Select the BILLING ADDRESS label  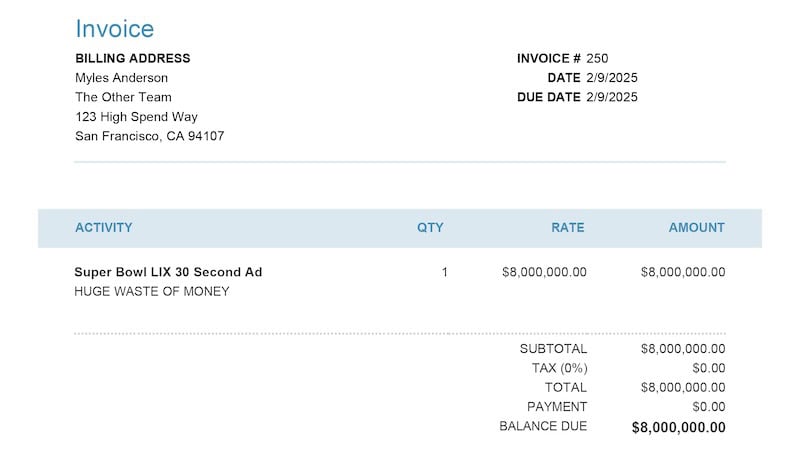[x=132, y=58]
